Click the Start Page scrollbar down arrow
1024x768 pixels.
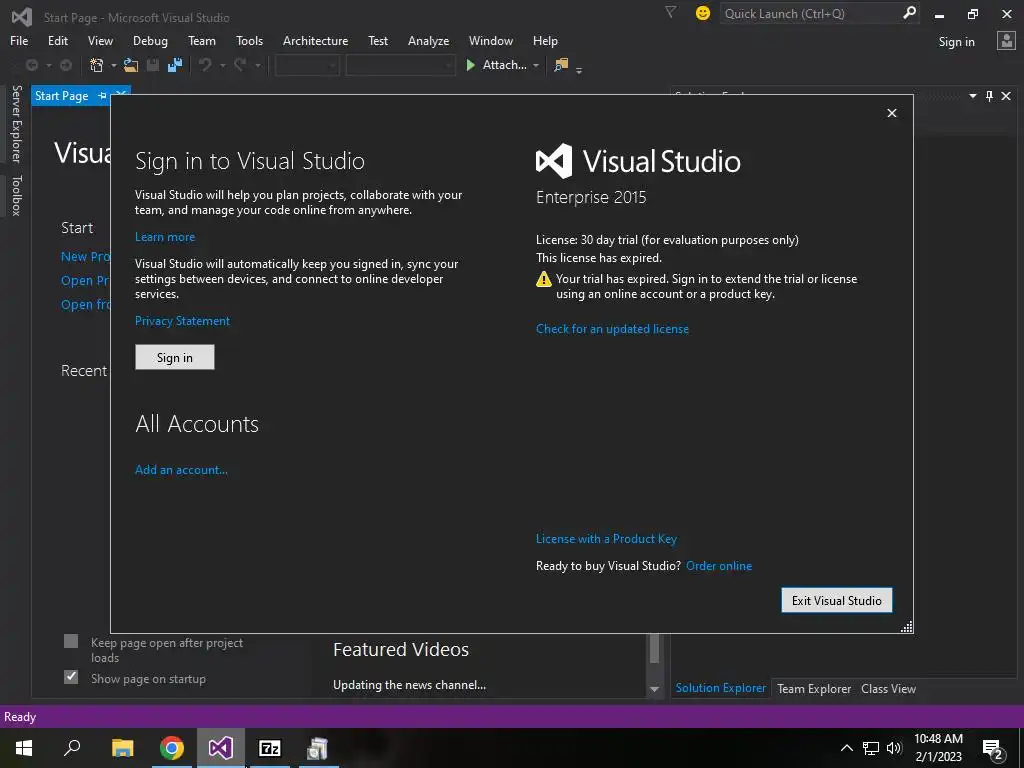point(654,689)
